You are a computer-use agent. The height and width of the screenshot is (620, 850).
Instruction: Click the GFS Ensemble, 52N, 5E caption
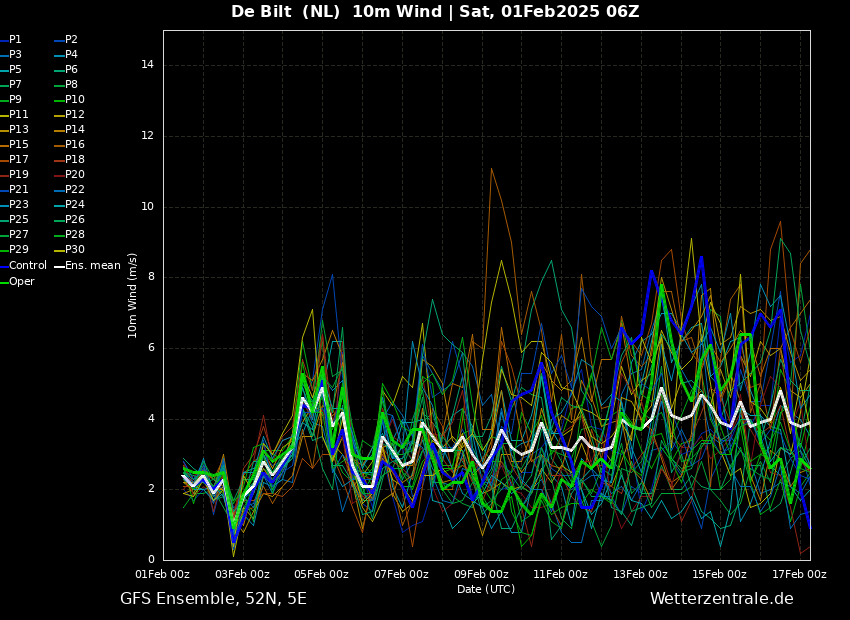click(x=213, y=599)
